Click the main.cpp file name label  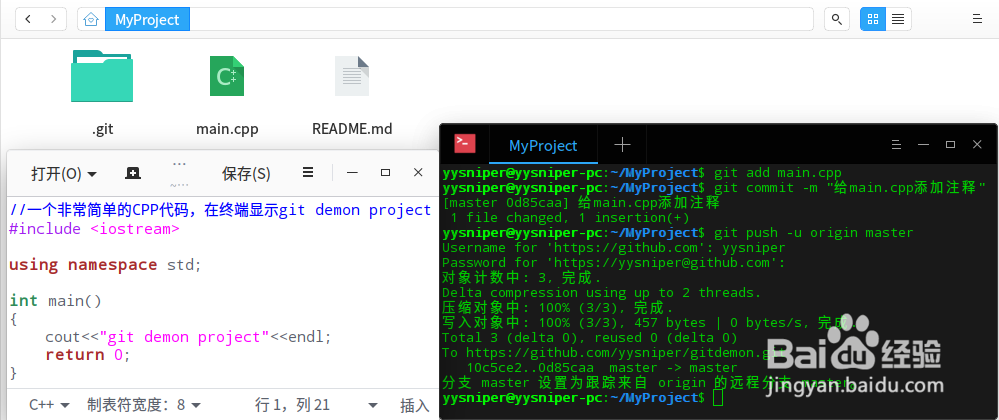click(227, 129)
